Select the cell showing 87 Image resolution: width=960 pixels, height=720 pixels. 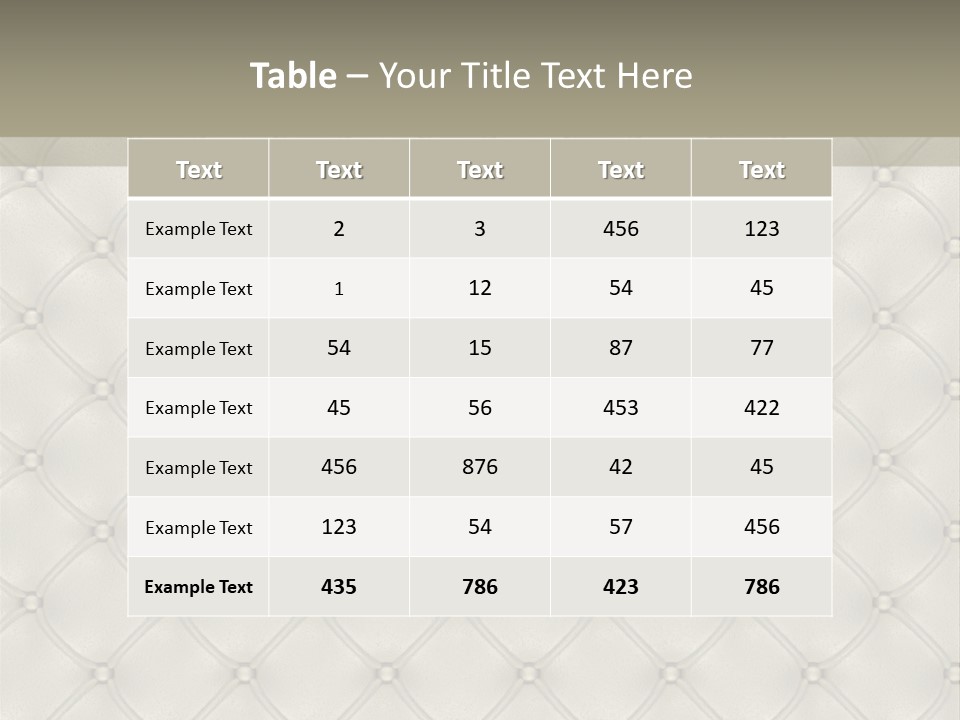pos(621,348)
